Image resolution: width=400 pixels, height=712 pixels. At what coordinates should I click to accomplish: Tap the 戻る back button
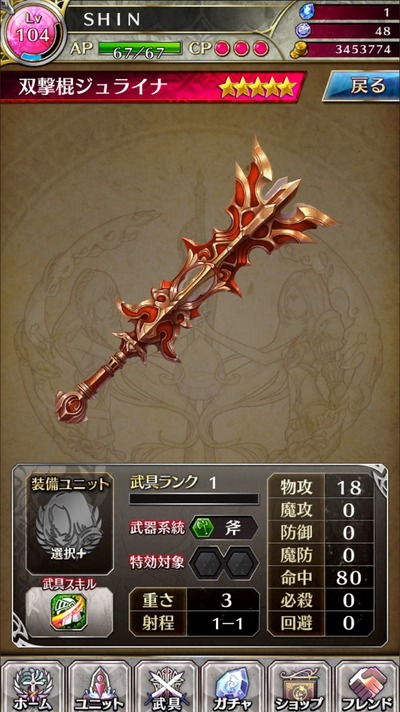(x=359, y=85)
